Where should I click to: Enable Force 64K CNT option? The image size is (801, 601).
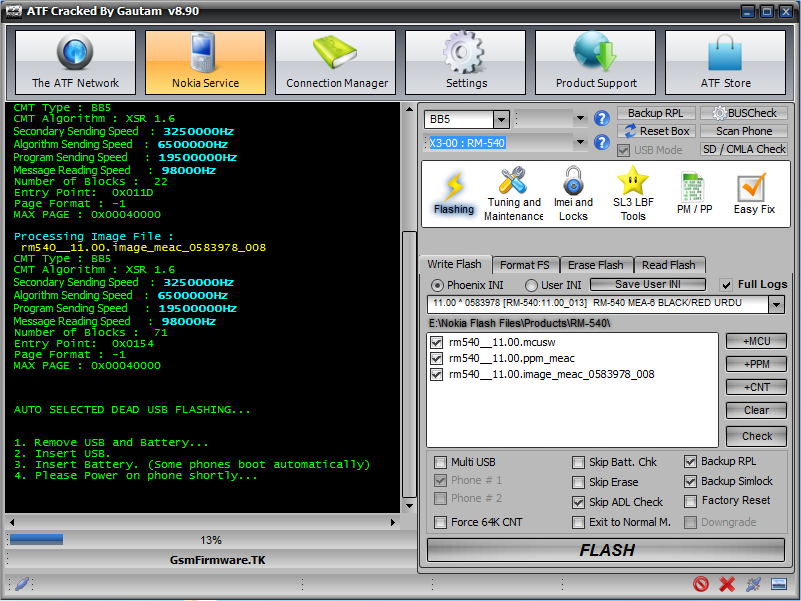(440, 522)
